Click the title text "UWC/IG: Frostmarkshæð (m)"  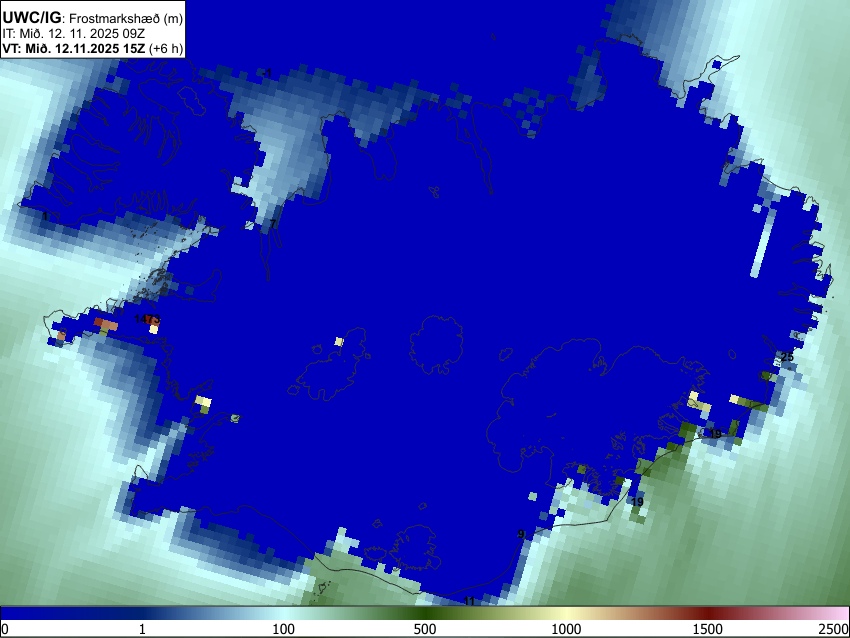(x=93, y=18)
